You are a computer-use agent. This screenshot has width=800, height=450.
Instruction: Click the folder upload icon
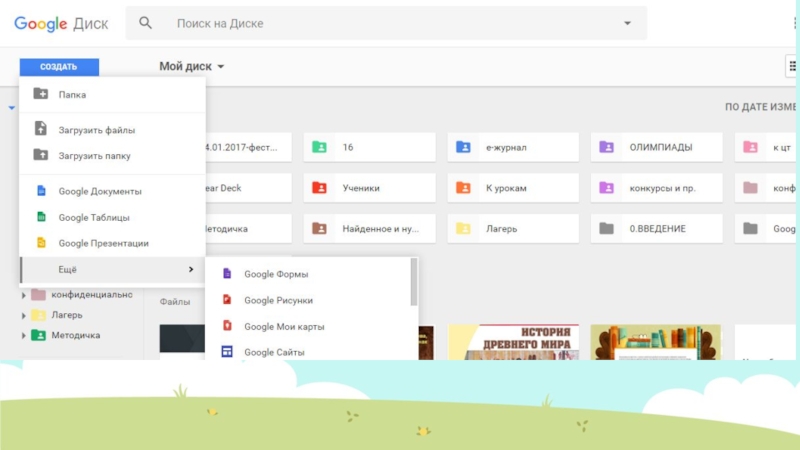click(x=41, y=155)
